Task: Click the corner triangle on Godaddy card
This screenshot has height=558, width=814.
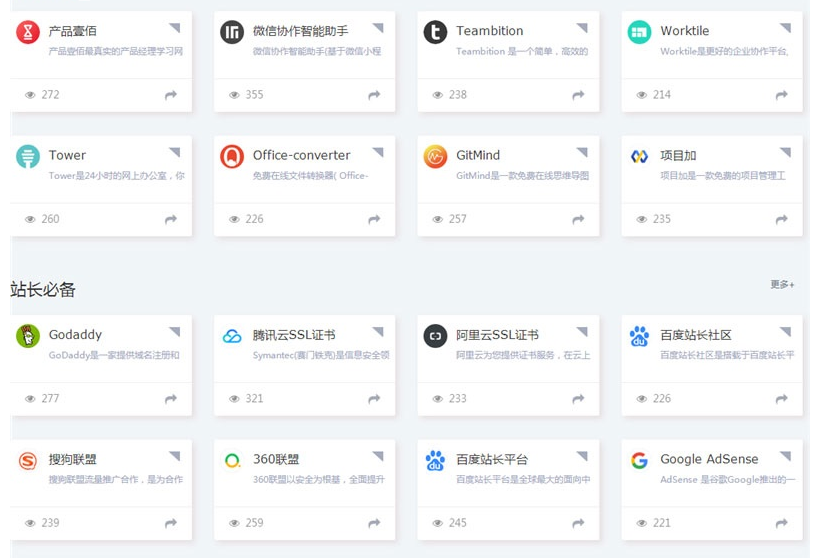Action: (175, 331)
